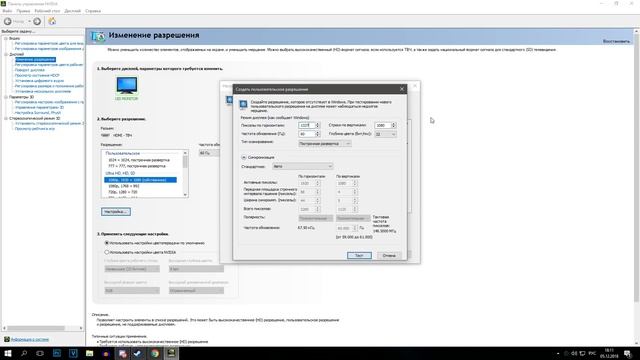
Task: Open taskbar Search magnifier
Action: click(x=24, y=353)
